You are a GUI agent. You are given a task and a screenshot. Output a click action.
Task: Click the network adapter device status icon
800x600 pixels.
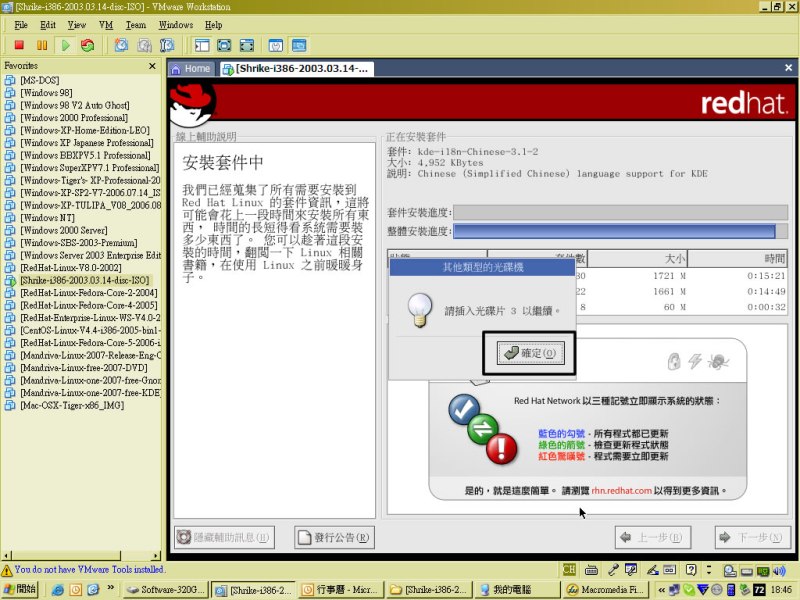(x=763, y=570)
